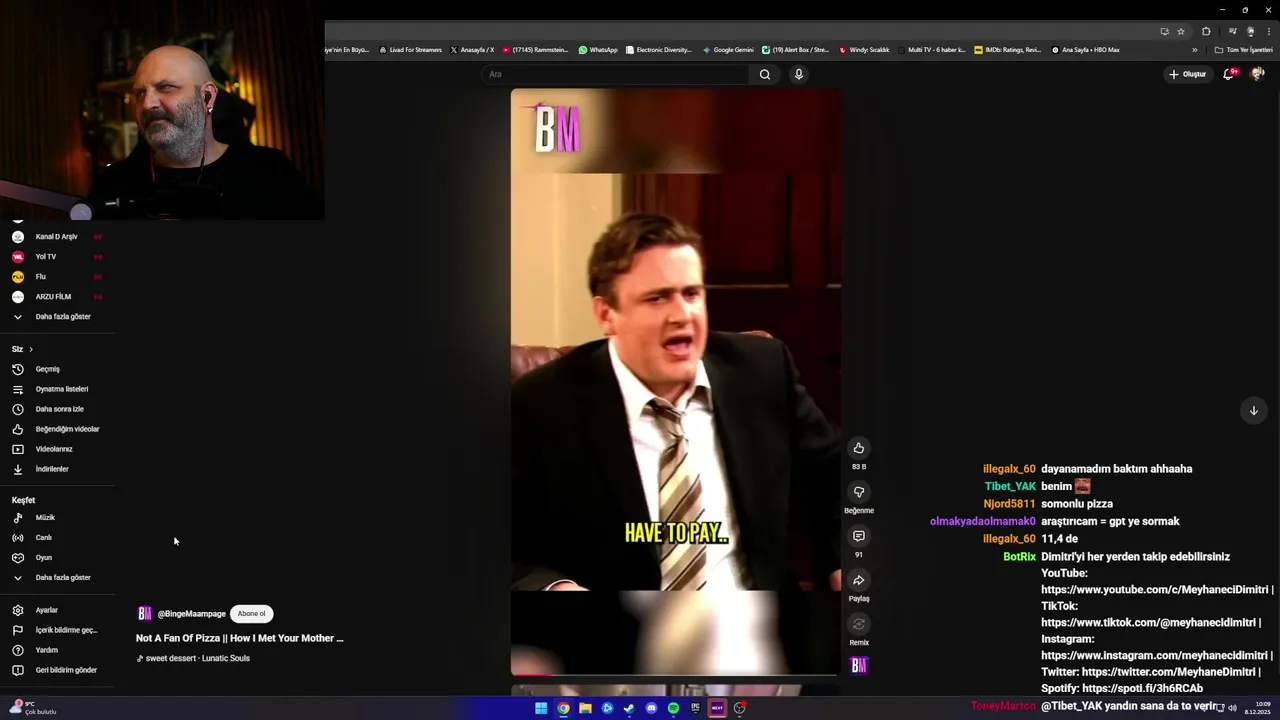Open the Chrome extensions puzzle icon

click(x=1206, y=31)
